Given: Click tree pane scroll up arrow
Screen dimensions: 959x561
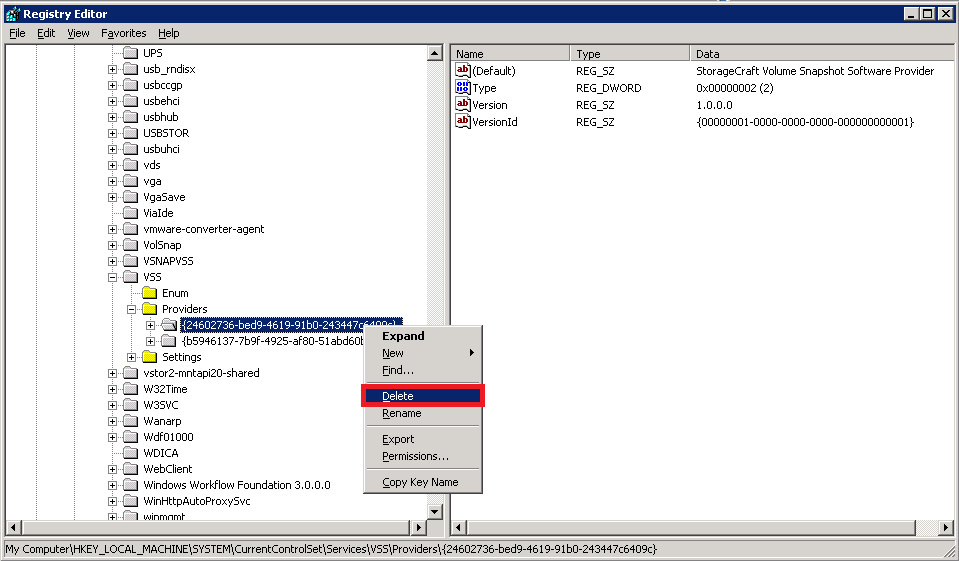Looking at the screenshot, I should (x=435, y=53).
